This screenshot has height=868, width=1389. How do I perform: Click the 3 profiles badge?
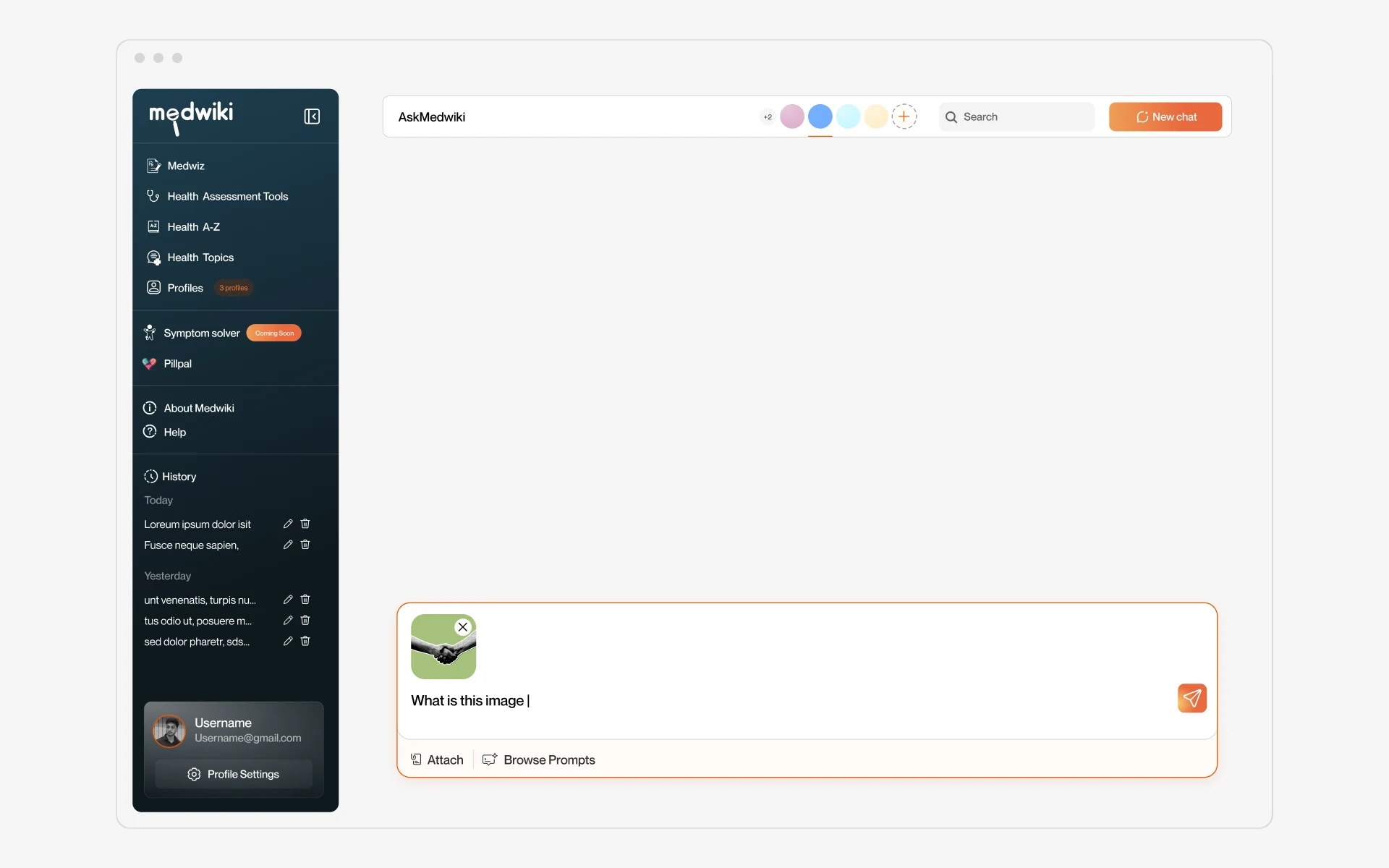point(234,288)
